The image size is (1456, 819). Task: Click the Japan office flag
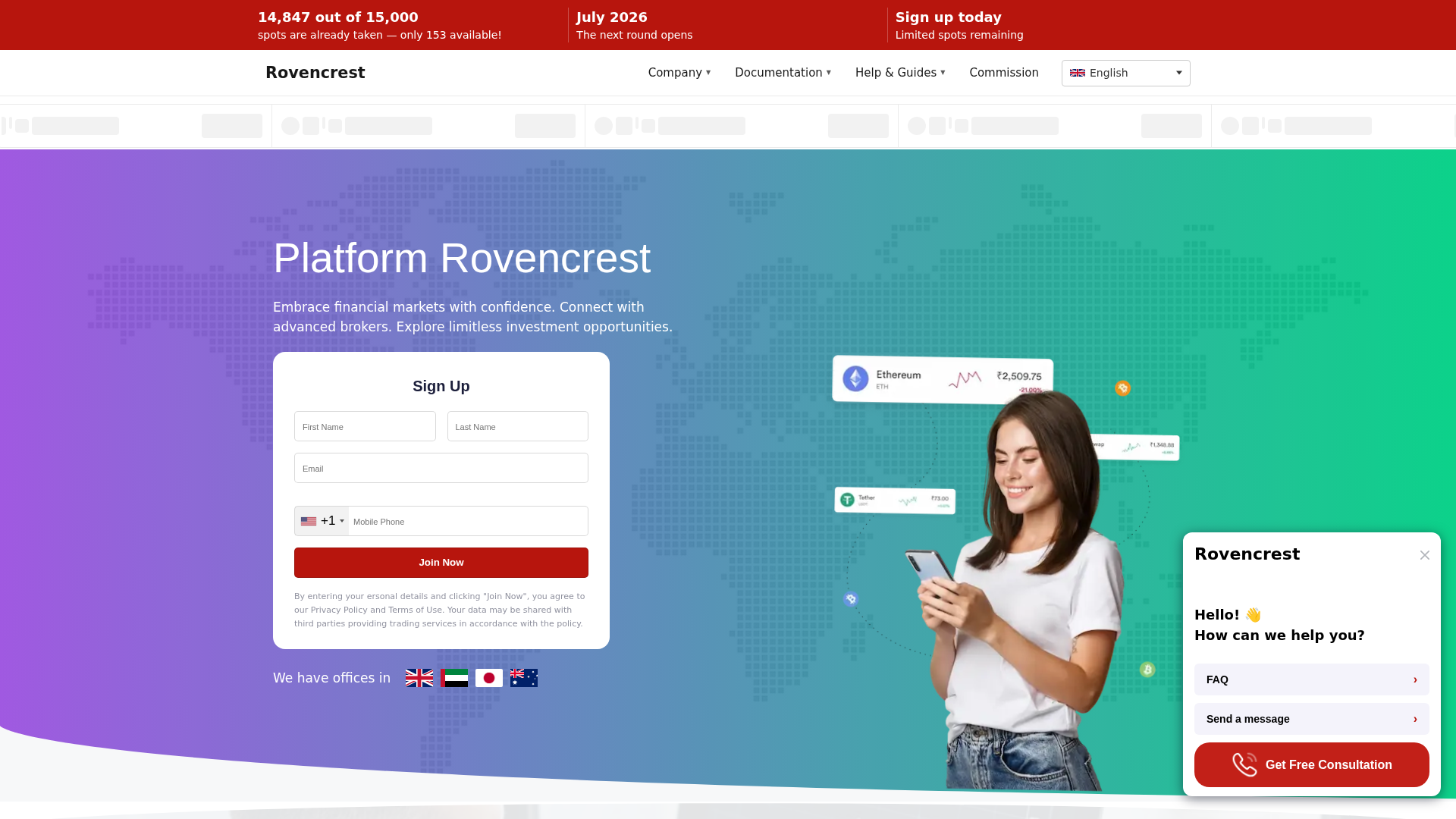(x=489, y=678)
